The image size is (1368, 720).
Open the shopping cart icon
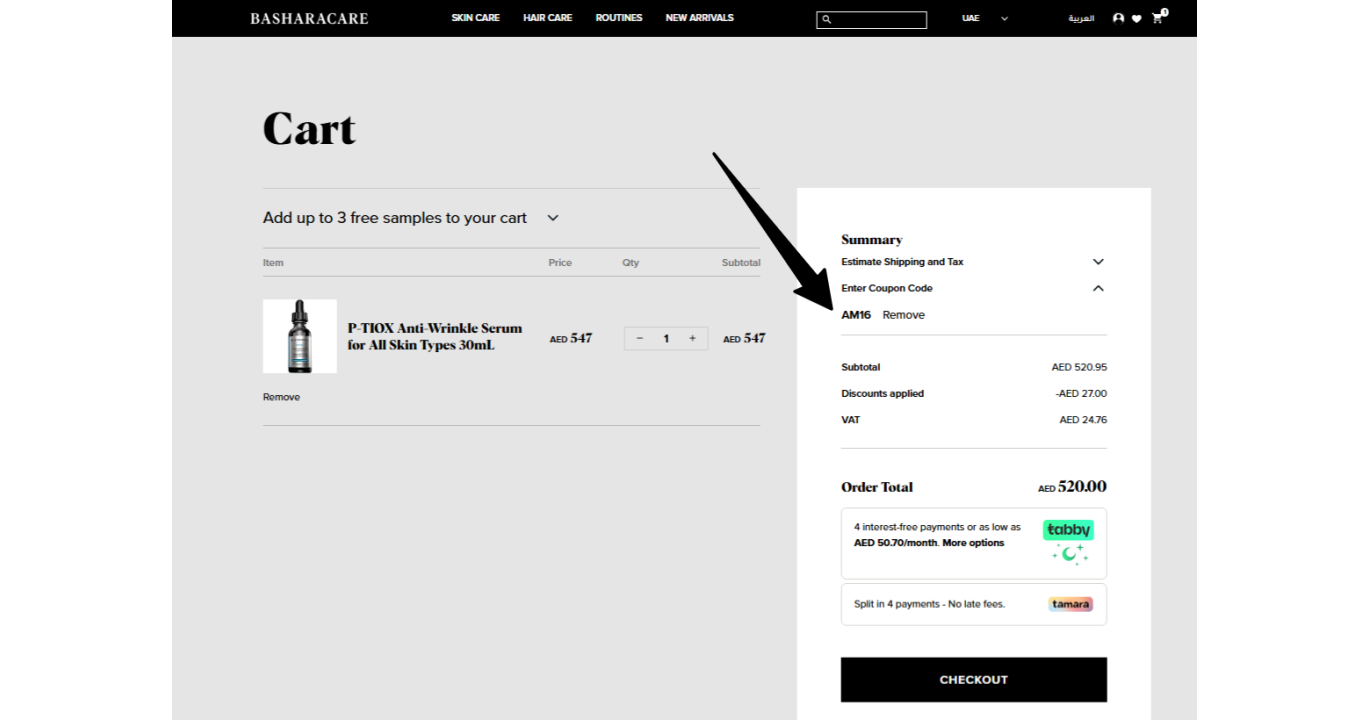(x=1158, y=17)
